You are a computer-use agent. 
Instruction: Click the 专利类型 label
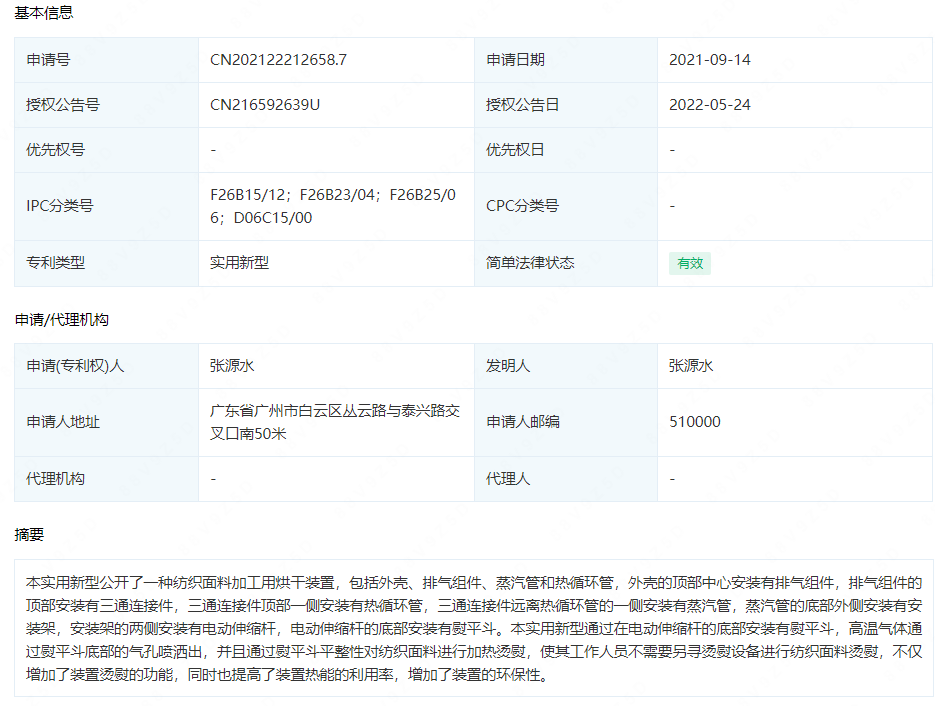55,263
